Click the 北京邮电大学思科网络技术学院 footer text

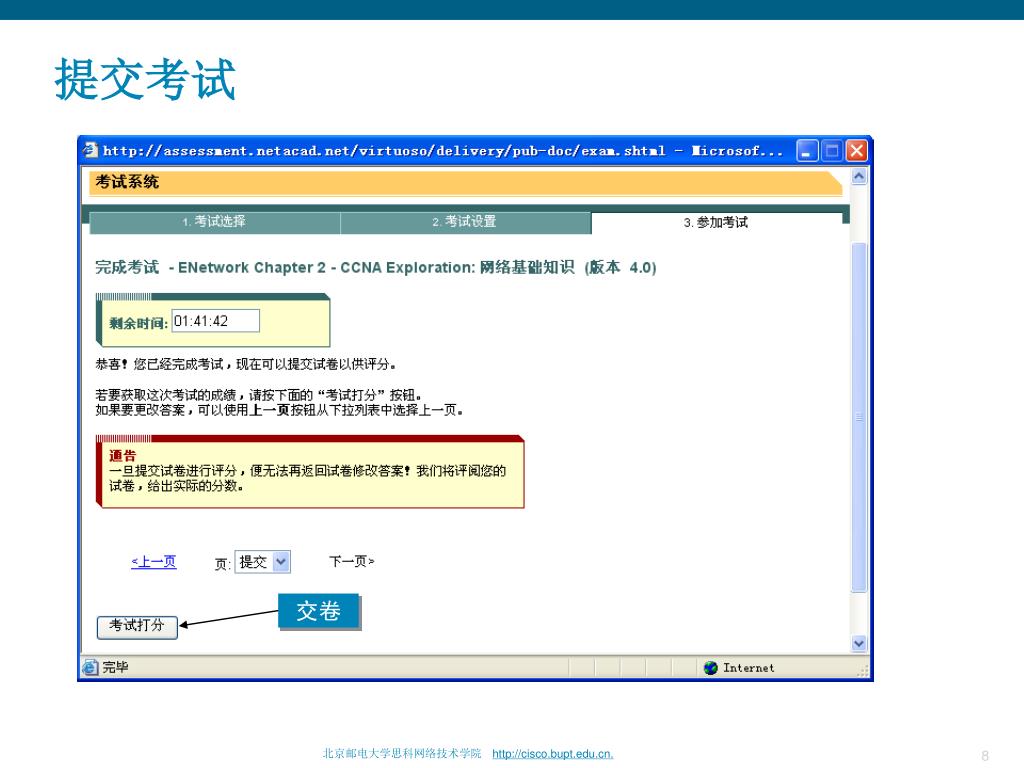point(402,753)
